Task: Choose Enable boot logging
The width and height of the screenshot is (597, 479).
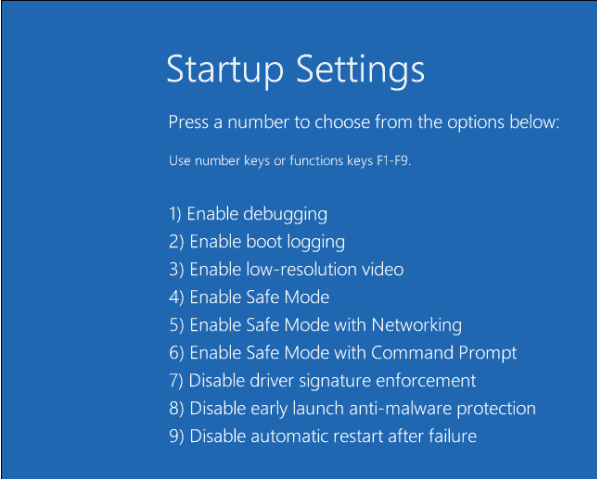Action: [257, 242]
